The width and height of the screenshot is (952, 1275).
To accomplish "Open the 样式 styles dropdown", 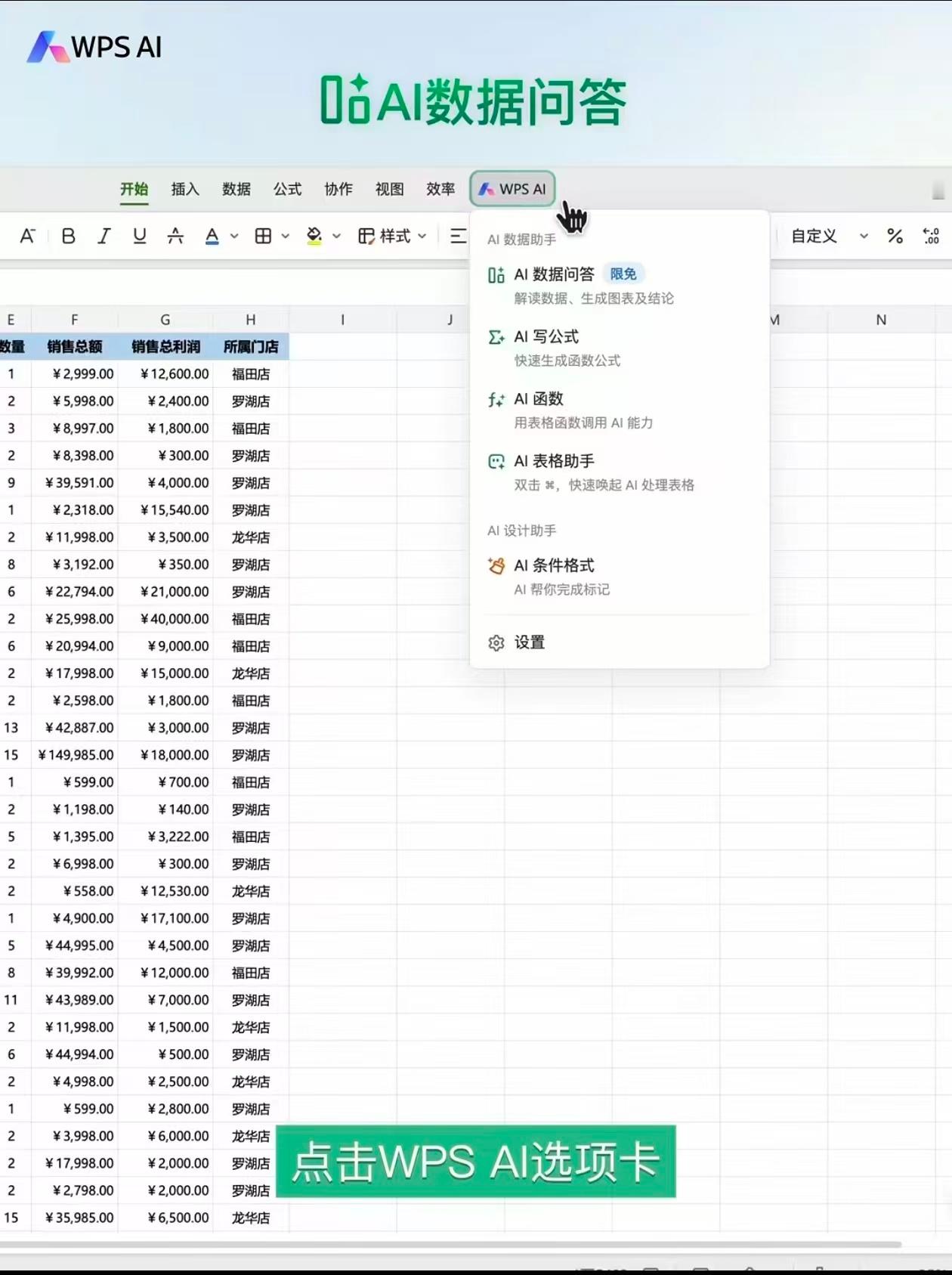I will (x=392, y=236).
